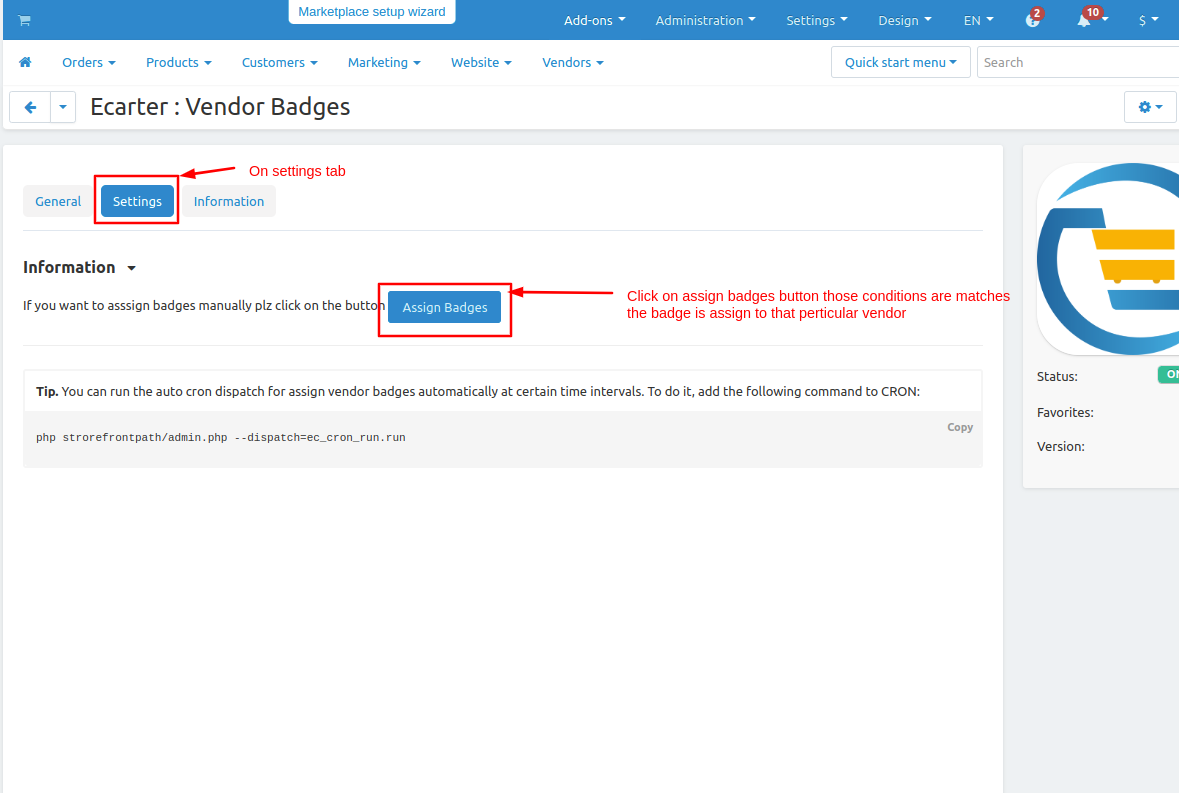Open the Marketplace setup wizard
Viewport: 1179px width, 793px height.
[371, 12]
